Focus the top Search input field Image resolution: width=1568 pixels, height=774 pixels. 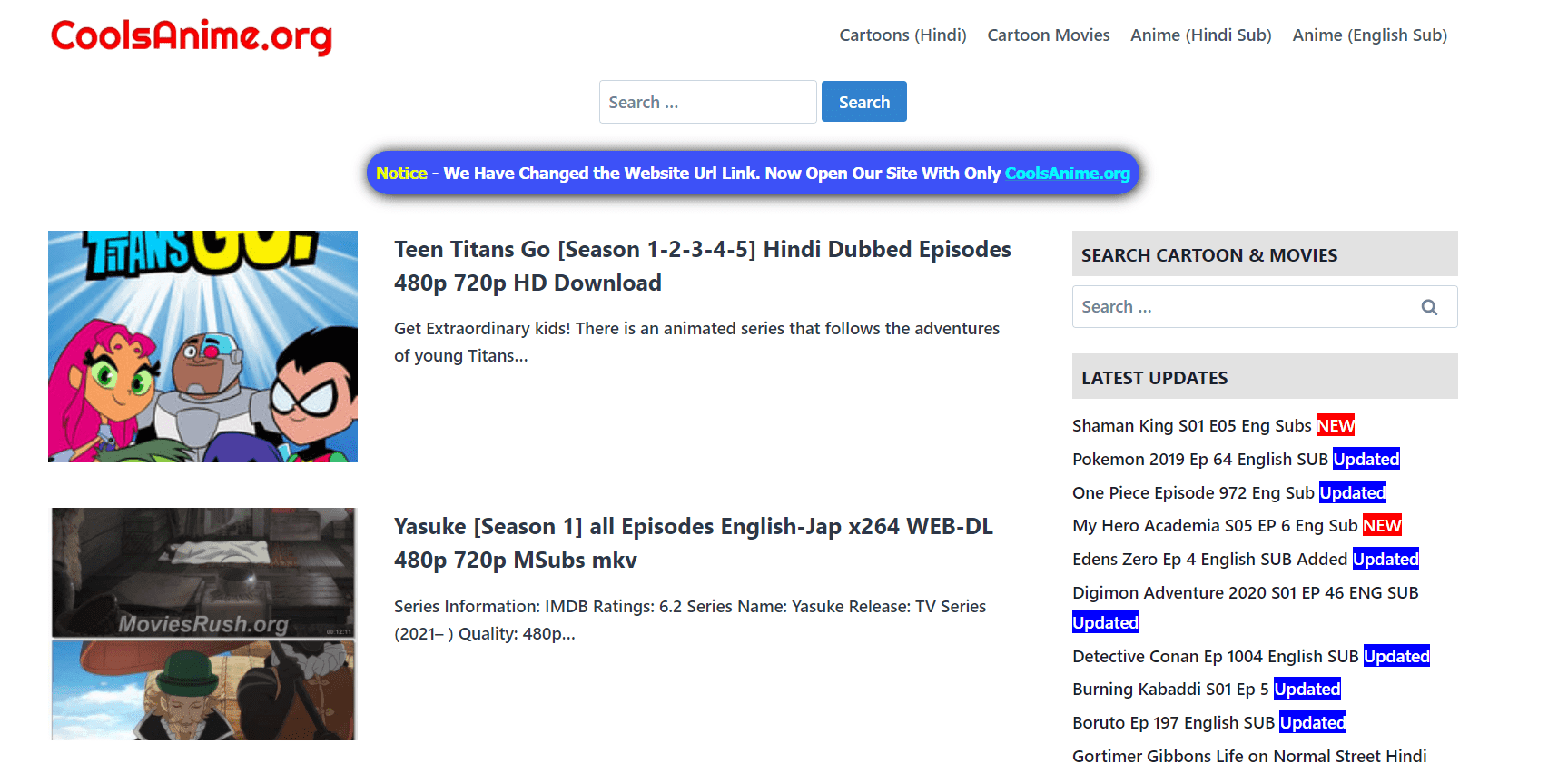708,102
